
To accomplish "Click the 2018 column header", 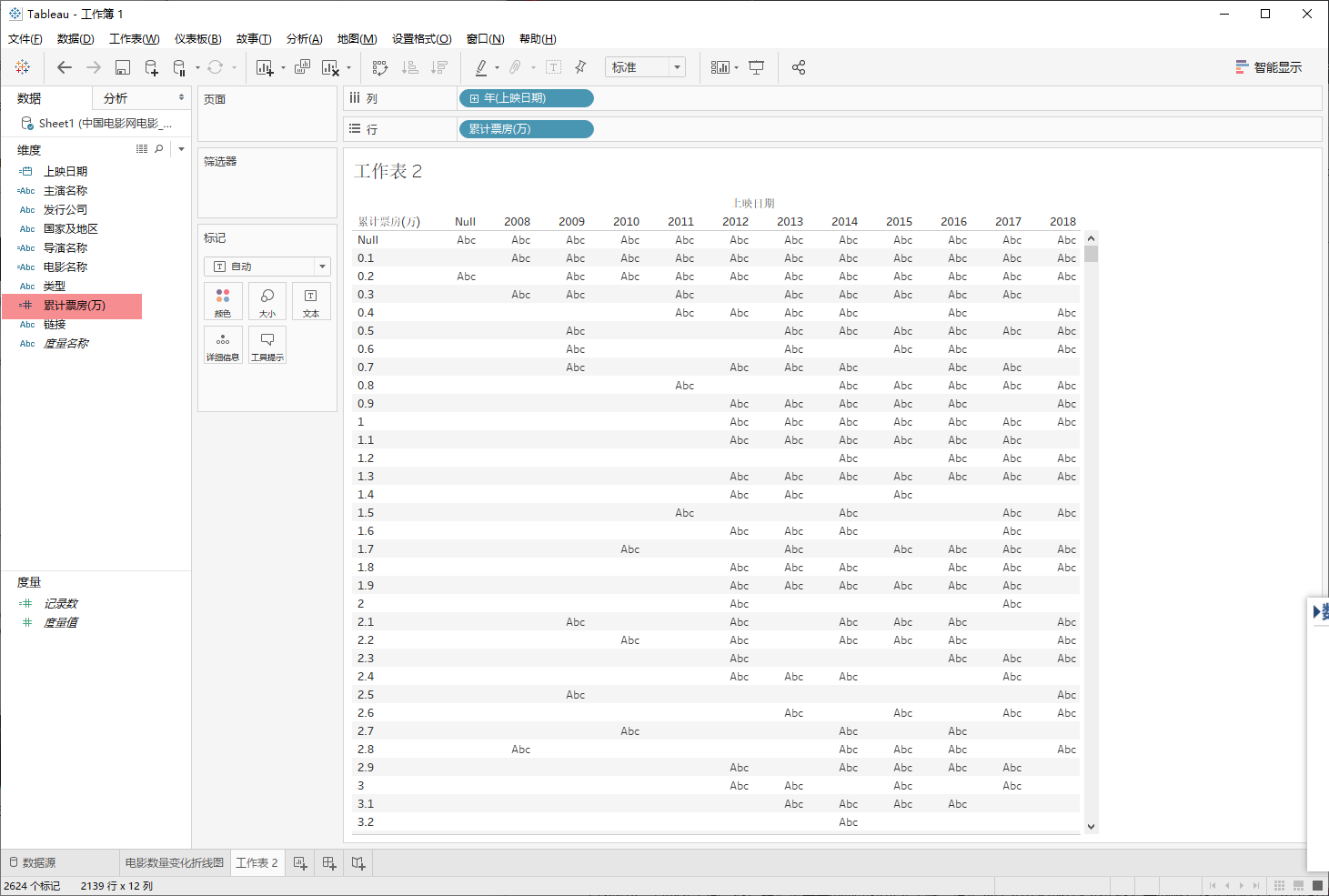I will pos(1062,221).
